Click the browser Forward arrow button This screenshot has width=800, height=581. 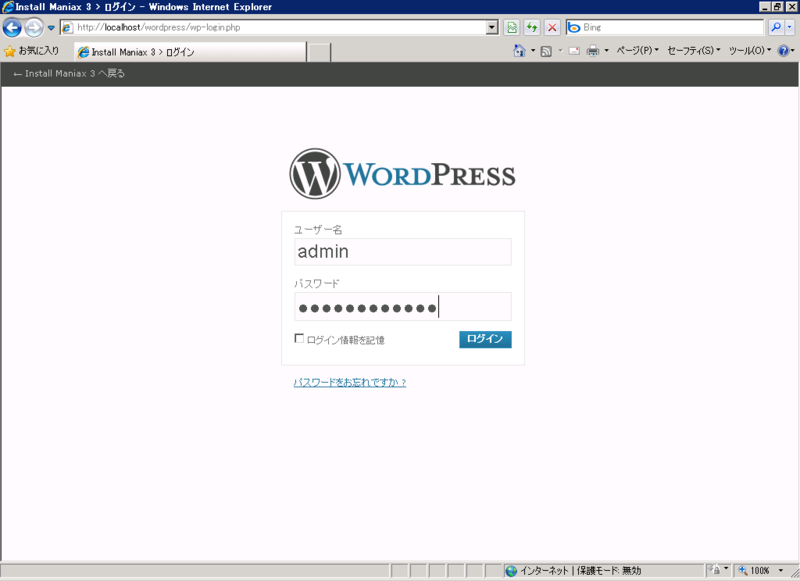[34, 28]
